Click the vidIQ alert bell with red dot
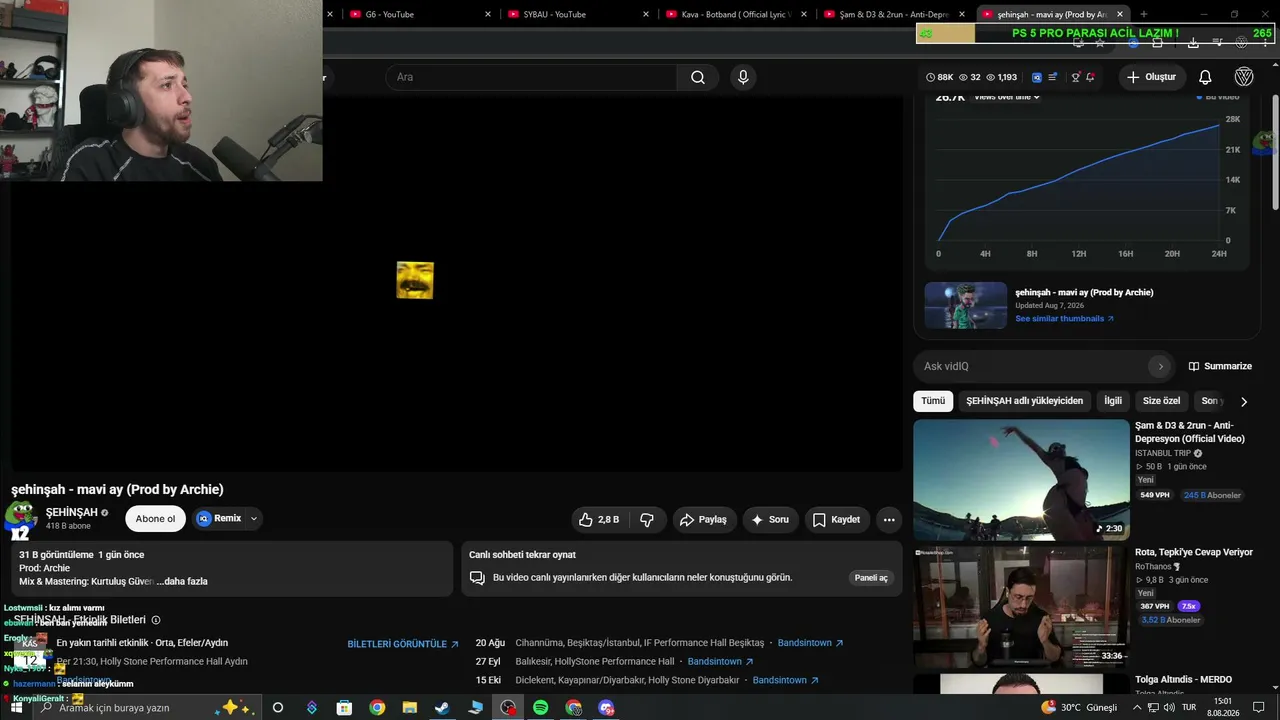Viewport: 1280px width, 720px height. tap(1090, 77)
